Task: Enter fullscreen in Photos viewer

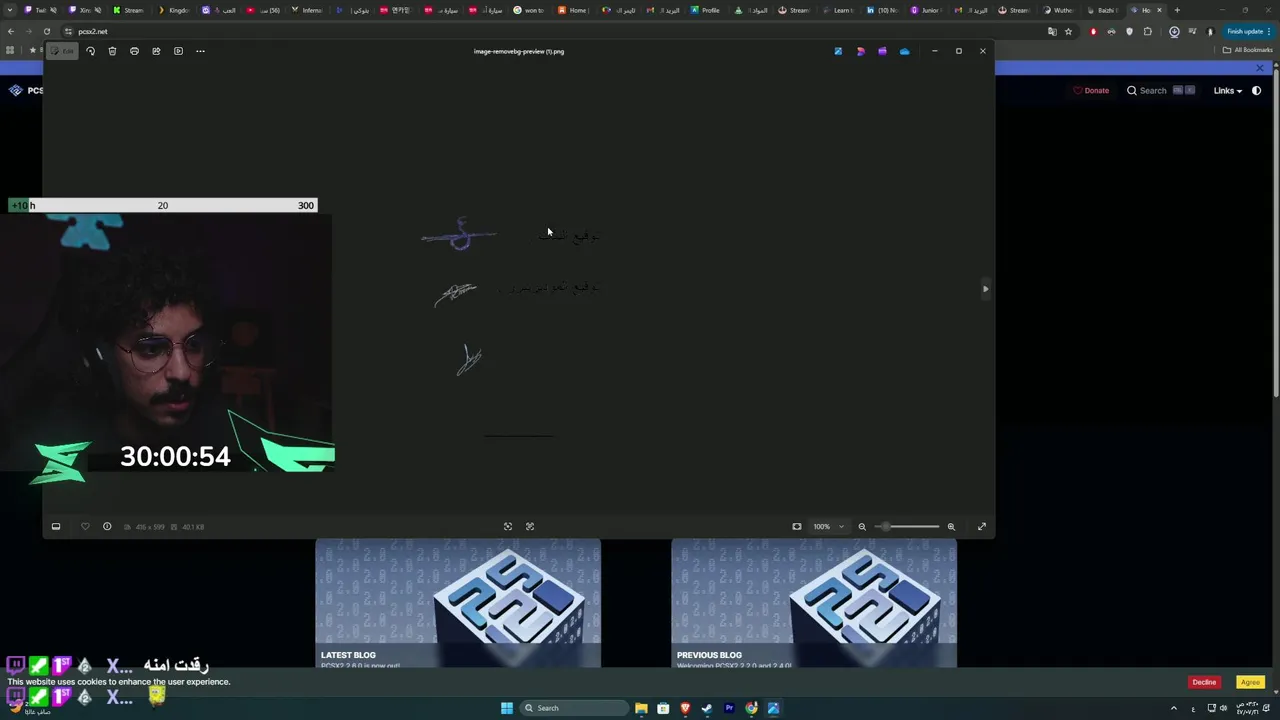Action: tap(982, 526)
